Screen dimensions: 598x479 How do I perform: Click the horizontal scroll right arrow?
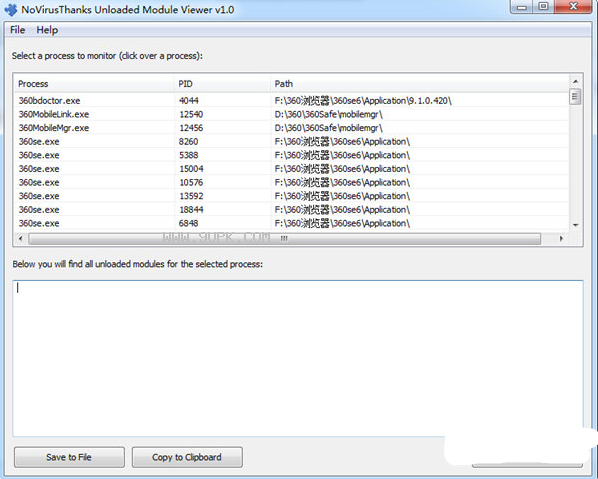pyautogui.click(x=561, y=239)
